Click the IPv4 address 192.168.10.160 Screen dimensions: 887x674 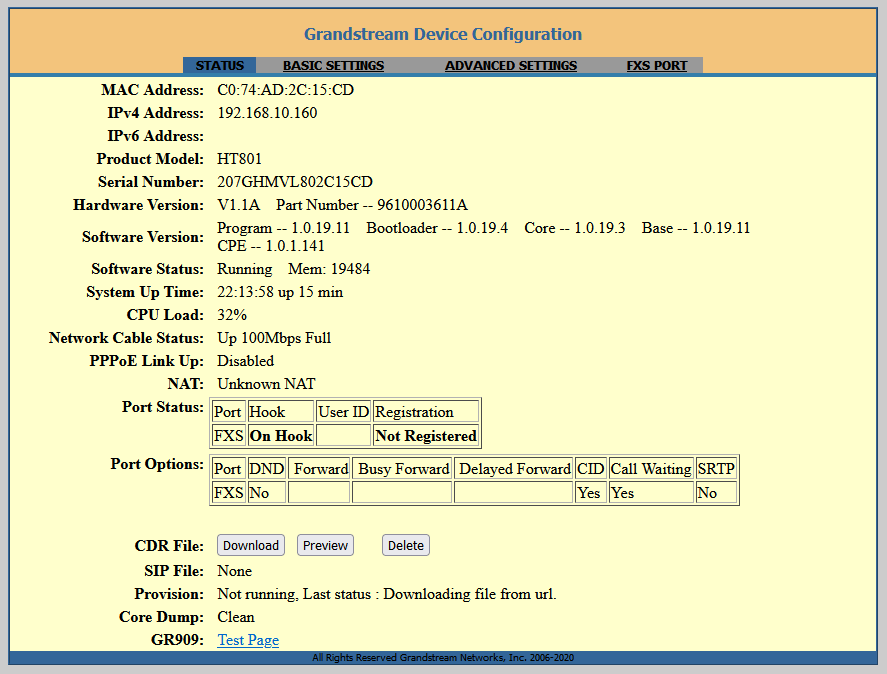pos(267,113)
